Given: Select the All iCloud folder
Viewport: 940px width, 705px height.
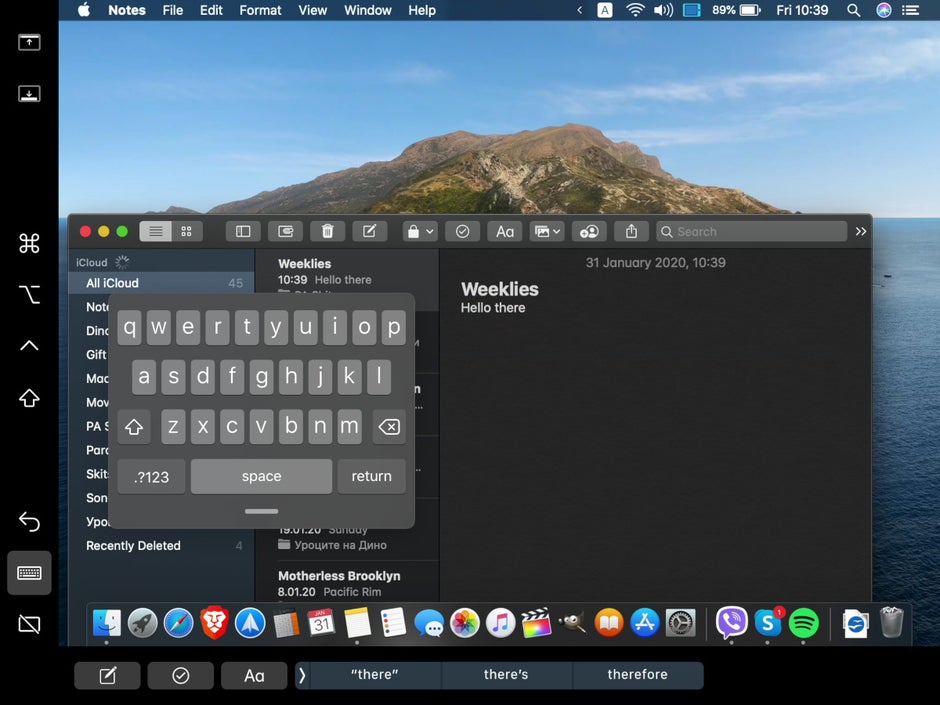Looking at the screenshot, I should (162, 283).
